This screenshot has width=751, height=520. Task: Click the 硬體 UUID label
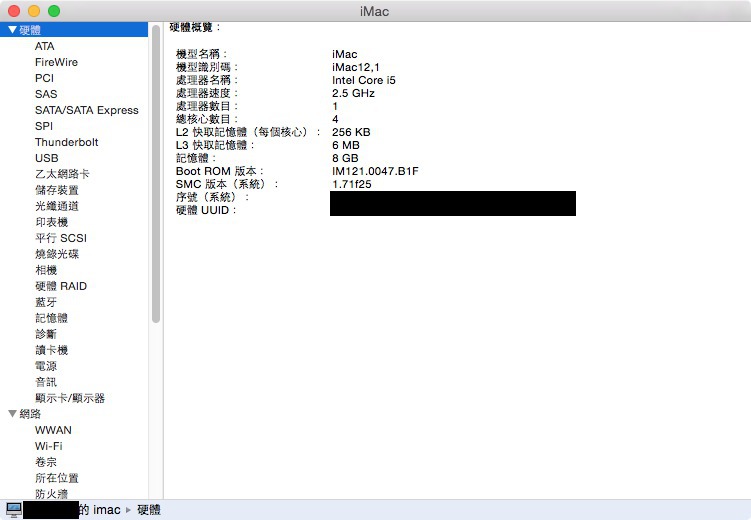(206, 210)
